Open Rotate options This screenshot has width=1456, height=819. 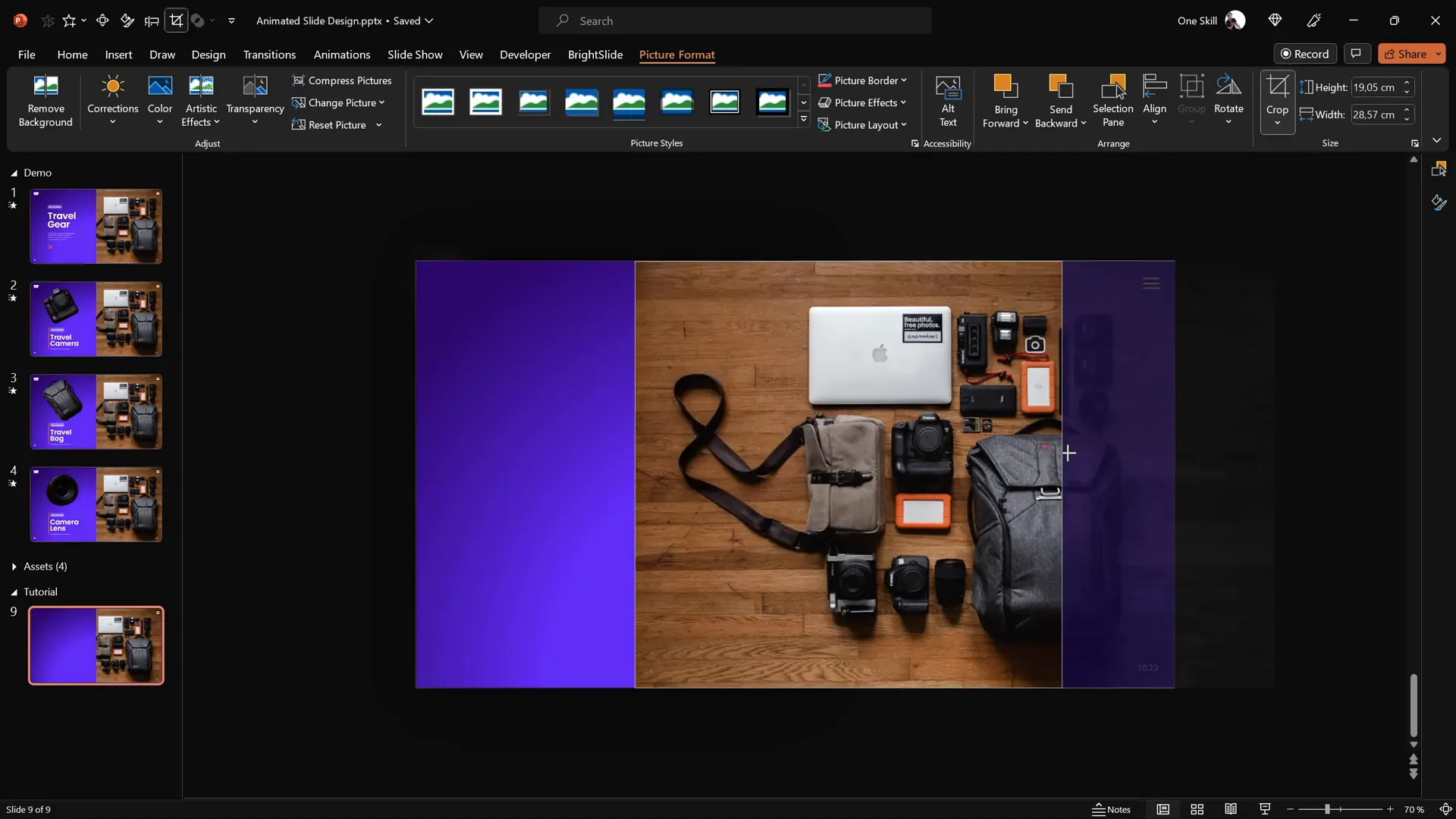[x=1228, y=101]
